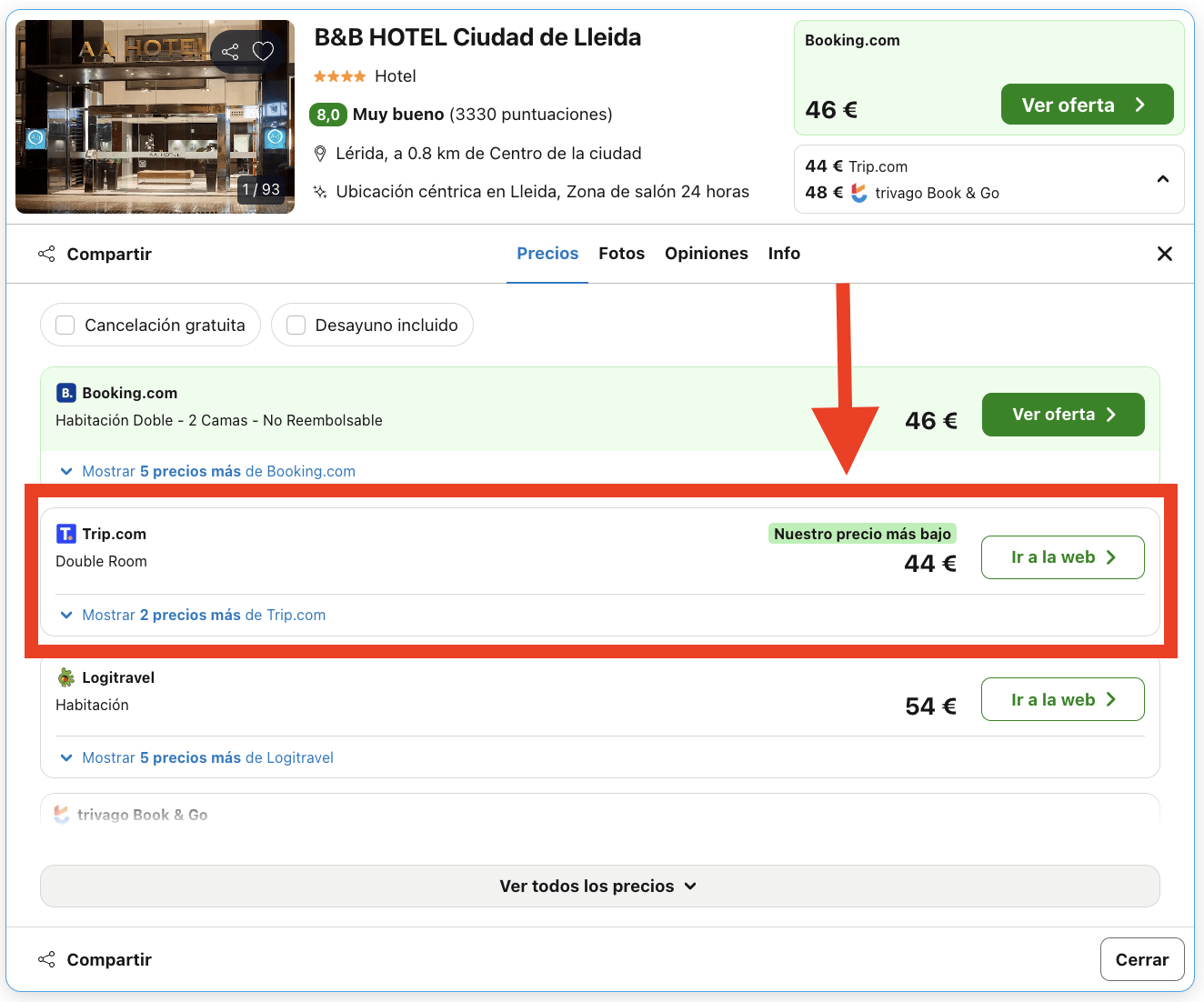Switch to the Precios tab
The image size is (1204, 1002).
[x=547, y=254]
